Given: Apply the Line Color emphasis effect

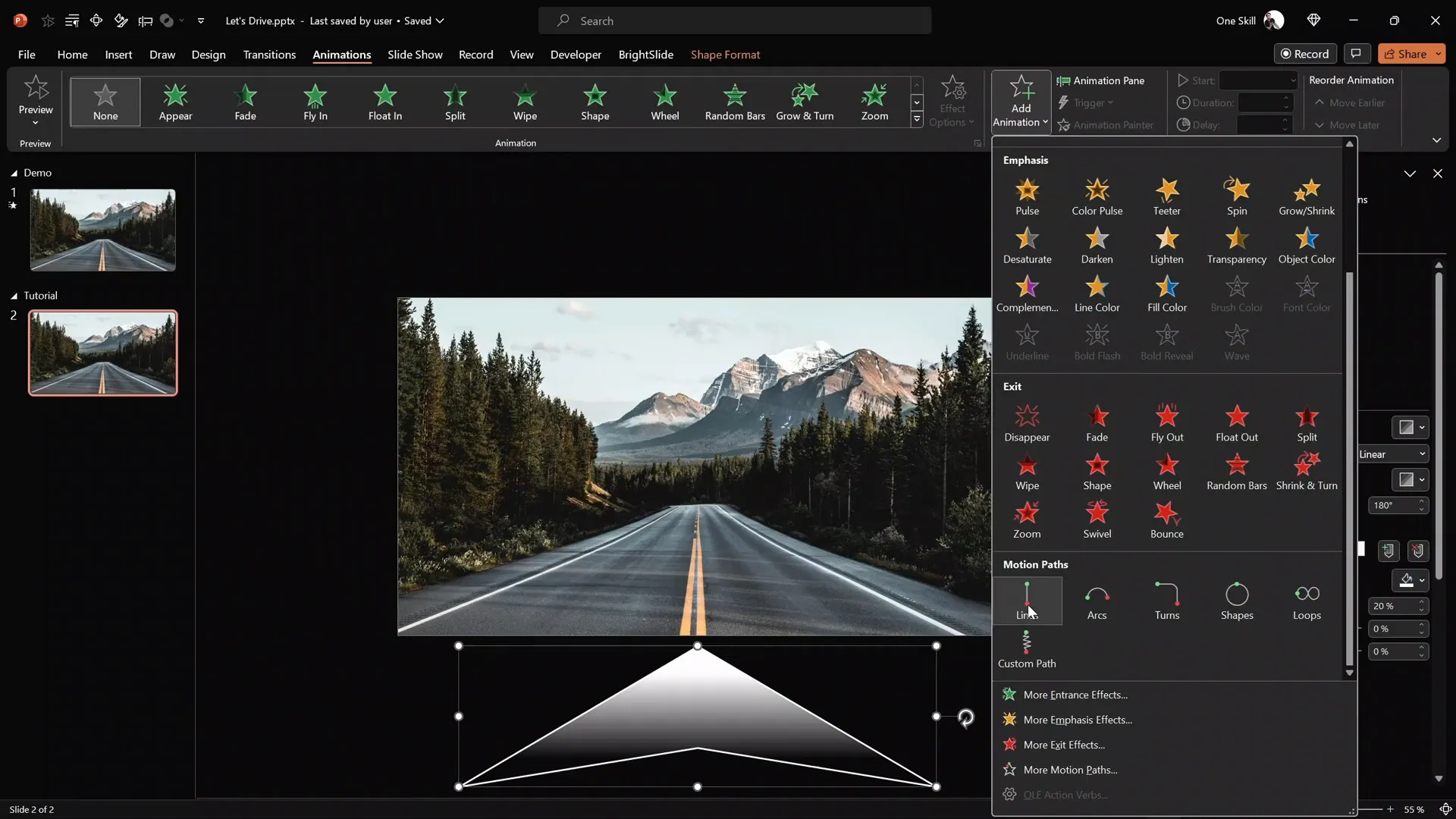Looking at the screenshot, I should (x=1097, y=293).
